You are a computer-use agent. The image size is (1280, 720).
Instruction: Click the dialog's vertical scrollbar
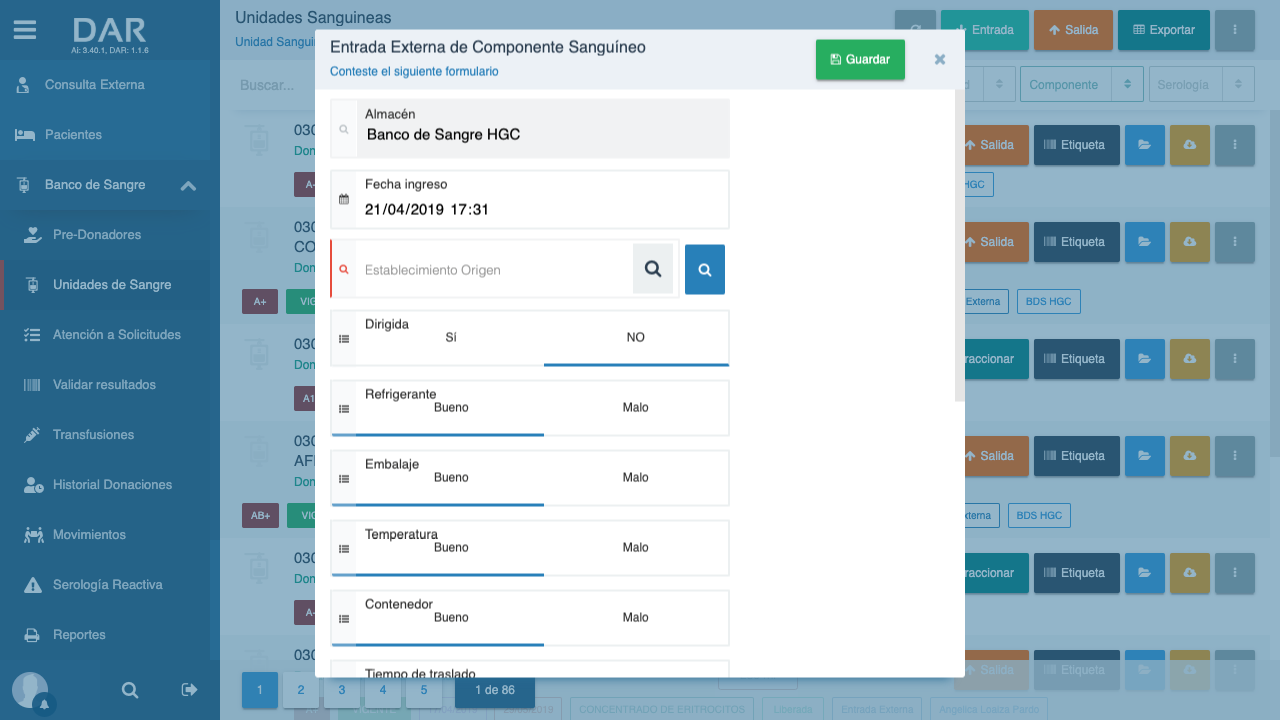tap(960, 245)
